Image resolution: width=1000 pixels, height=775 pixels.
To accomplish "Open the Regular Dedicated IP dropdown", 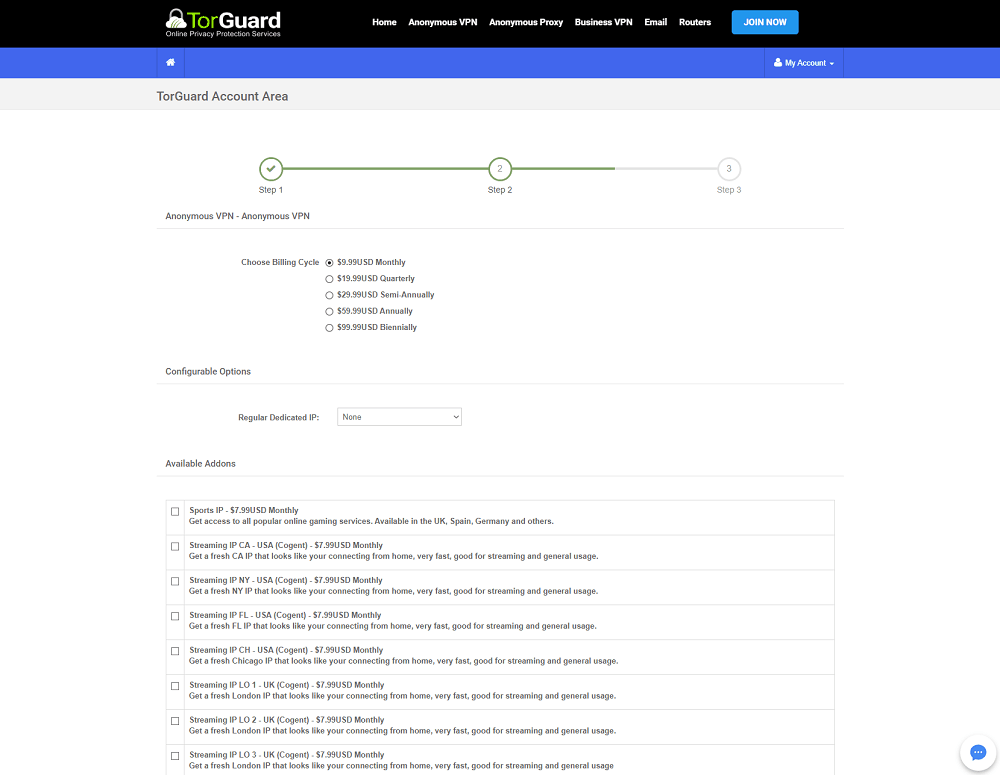I will click(x=399, y=417).
